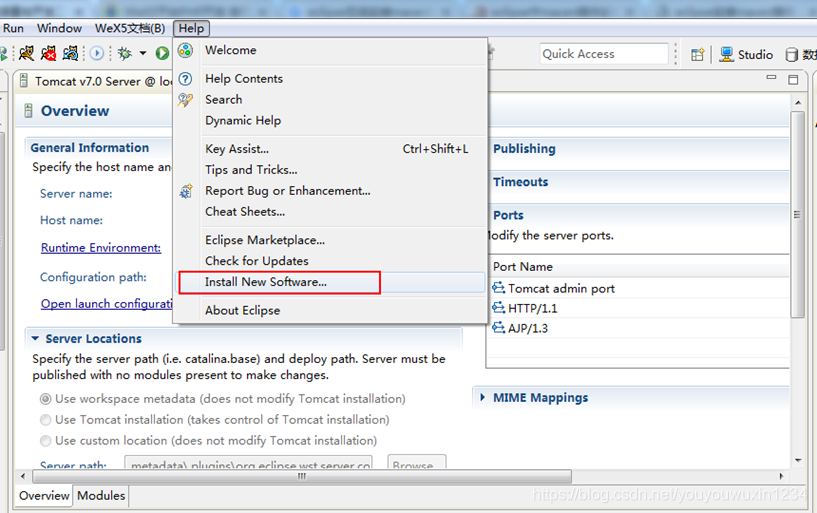Click the Open Perspective icon
Image resolution: width=817 pixels, height=513 pixels.
pyautogui.click(x=697, y=54)
